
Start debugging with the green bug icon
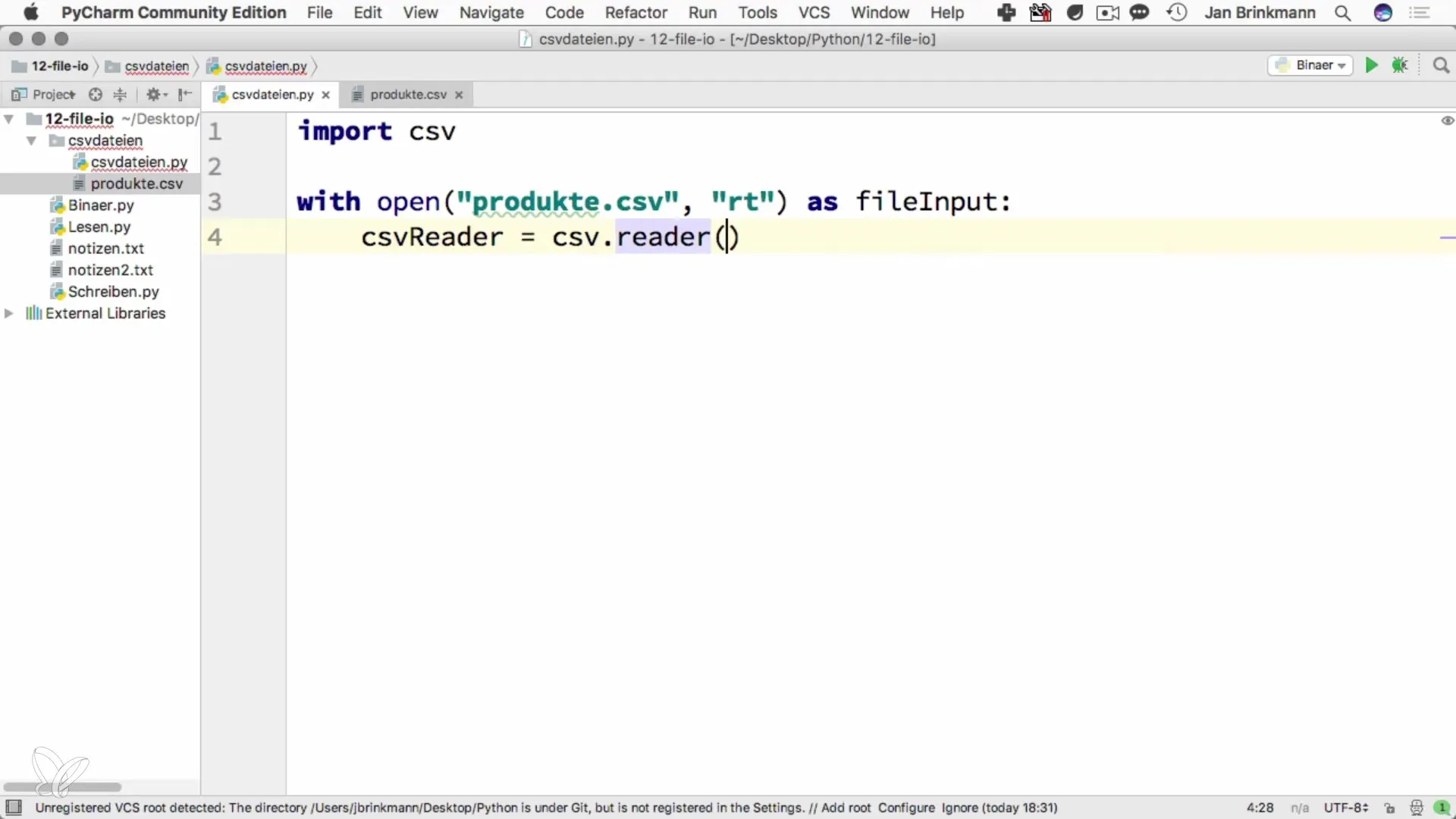click(x=1400, y=65)
